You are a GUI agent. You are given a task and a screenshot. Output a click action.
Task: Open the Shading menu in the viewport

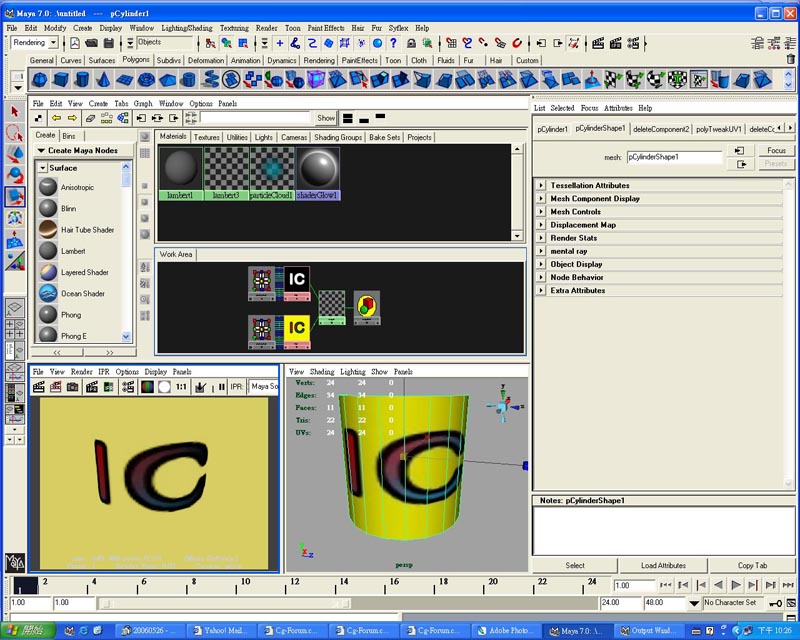click(322, 372)
